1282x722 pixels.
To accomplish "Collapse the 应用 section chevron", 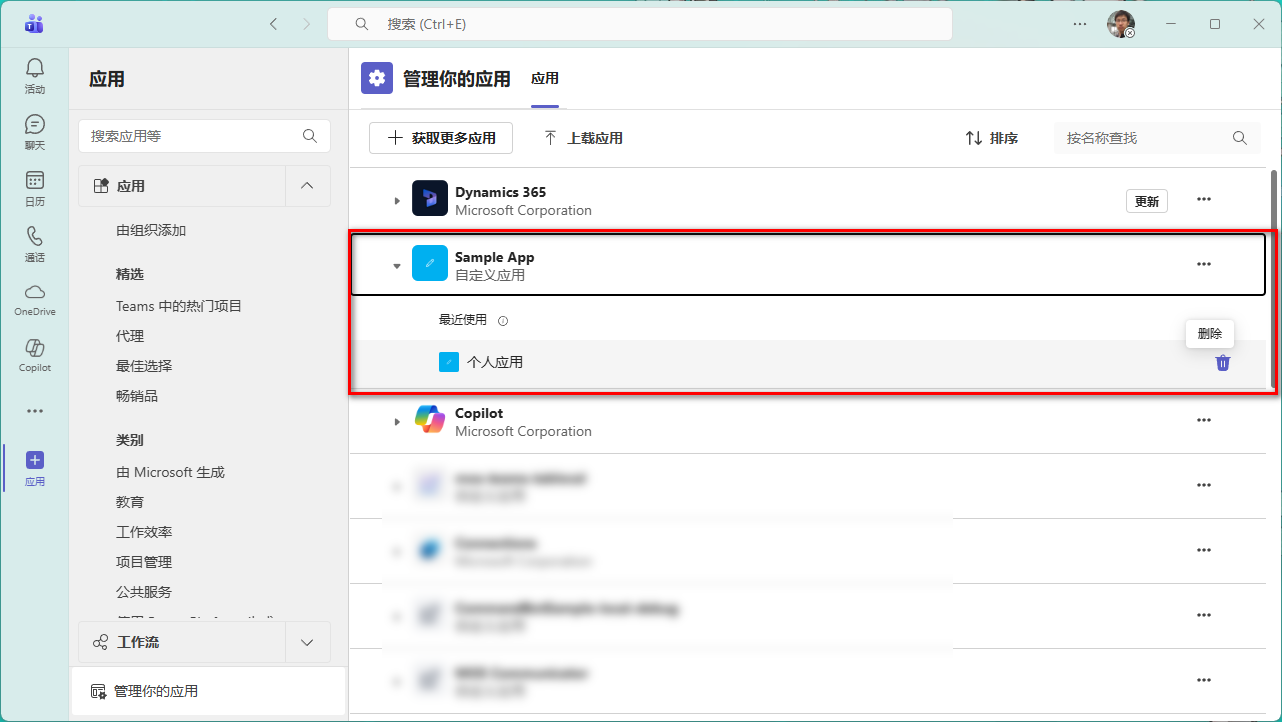I will click(308, 186).
